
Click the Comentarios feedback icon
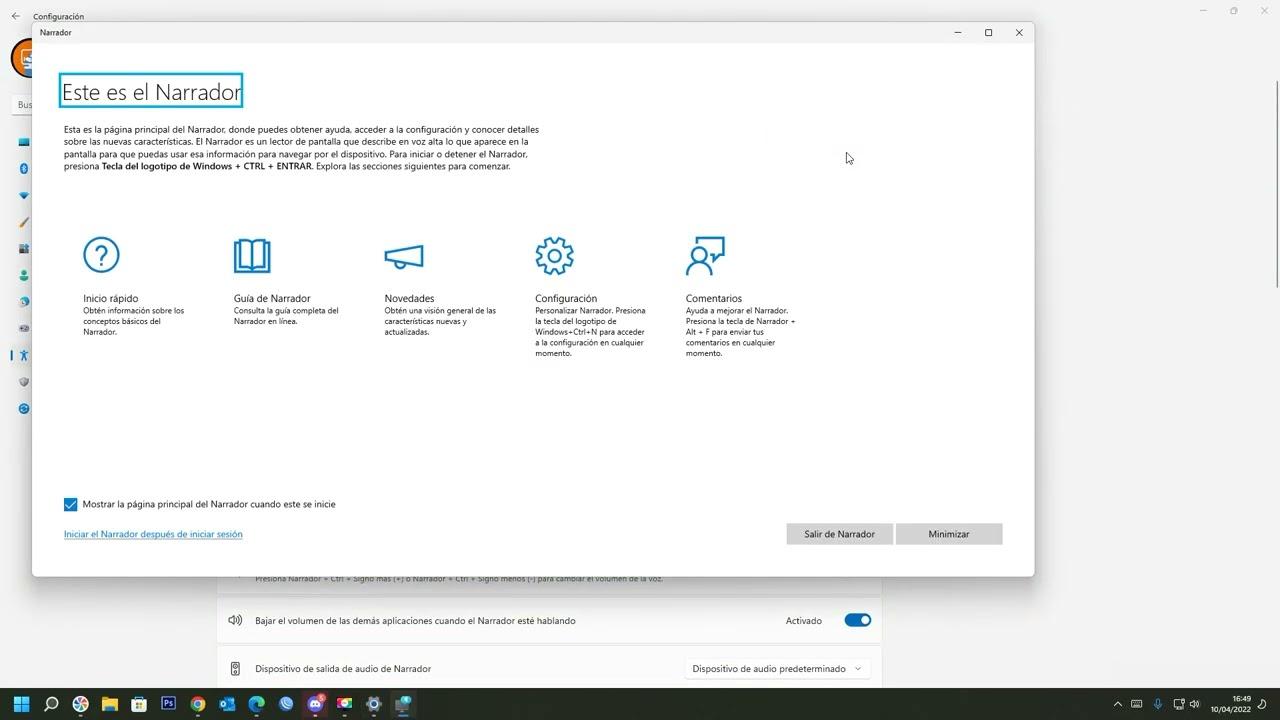tap(705, 255)
